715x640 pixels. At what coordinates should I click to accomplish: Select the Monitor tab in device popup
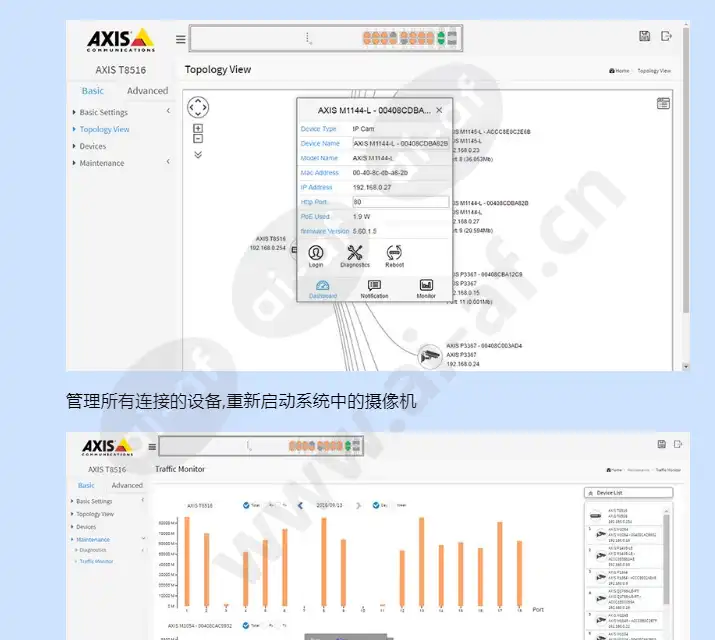coord(426,289)
